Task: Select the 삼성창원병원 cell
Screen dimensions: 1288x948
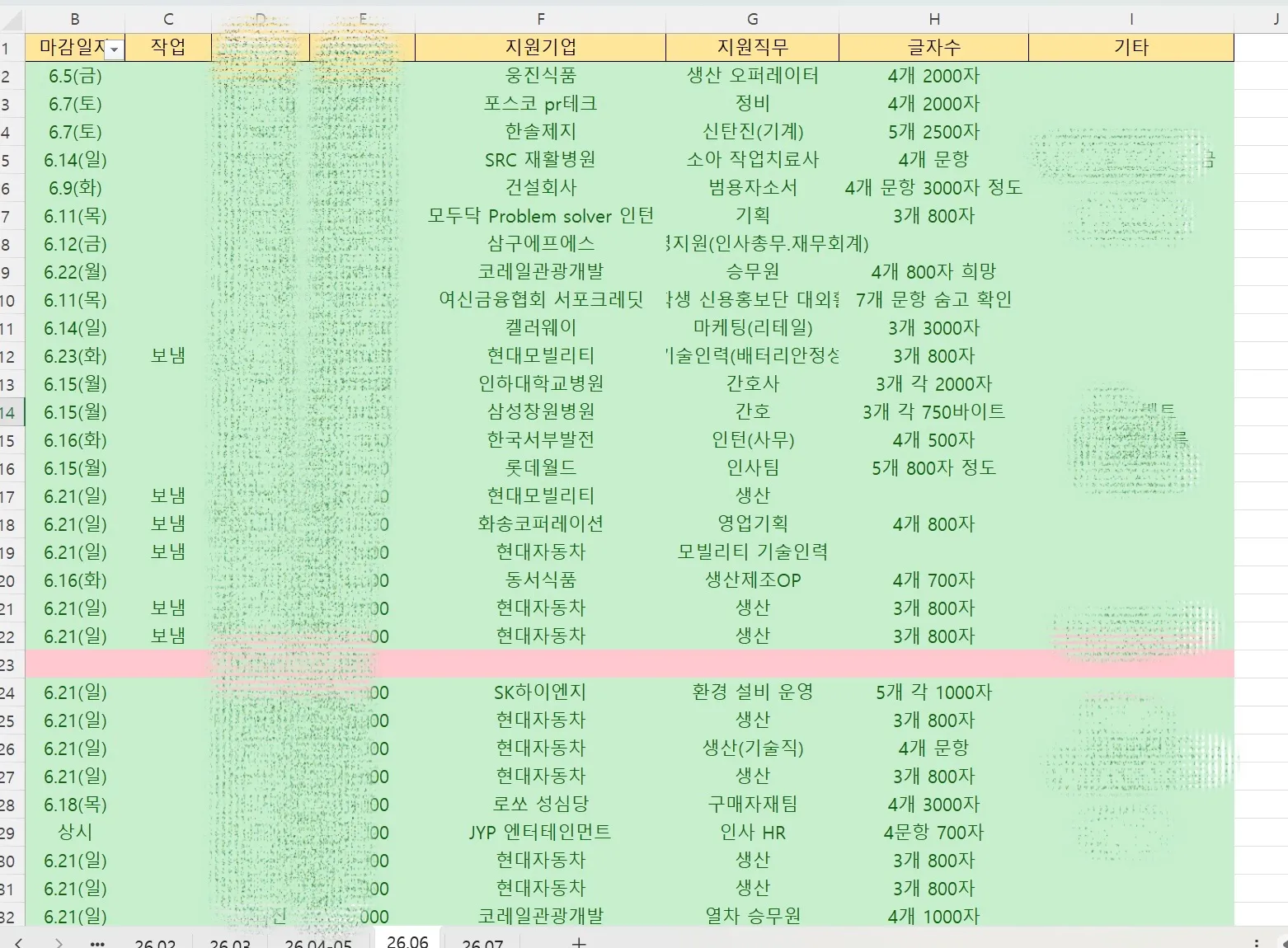Action: coord(540,412)
